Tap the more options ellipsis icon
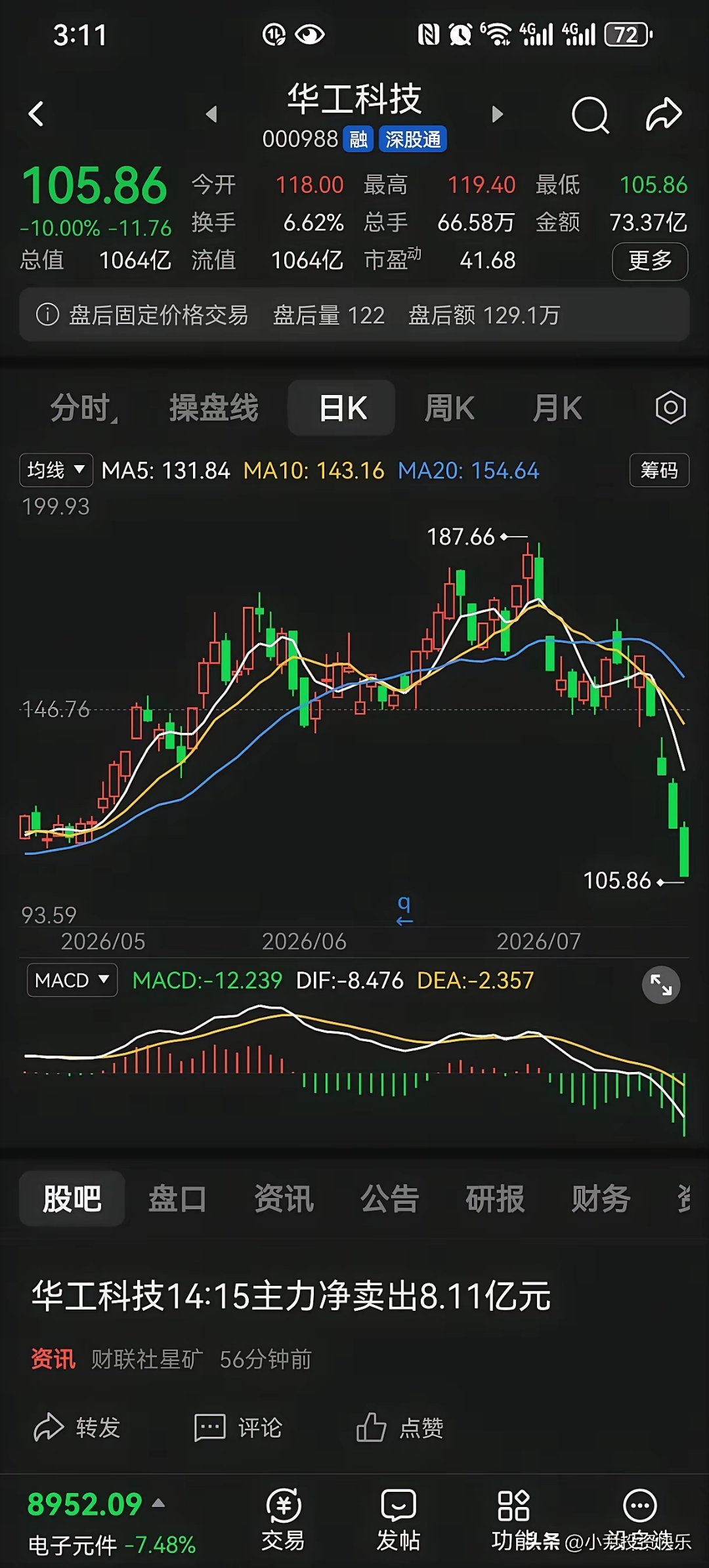This screenshot has width=709, height=1568. (x=639, y=1506)
